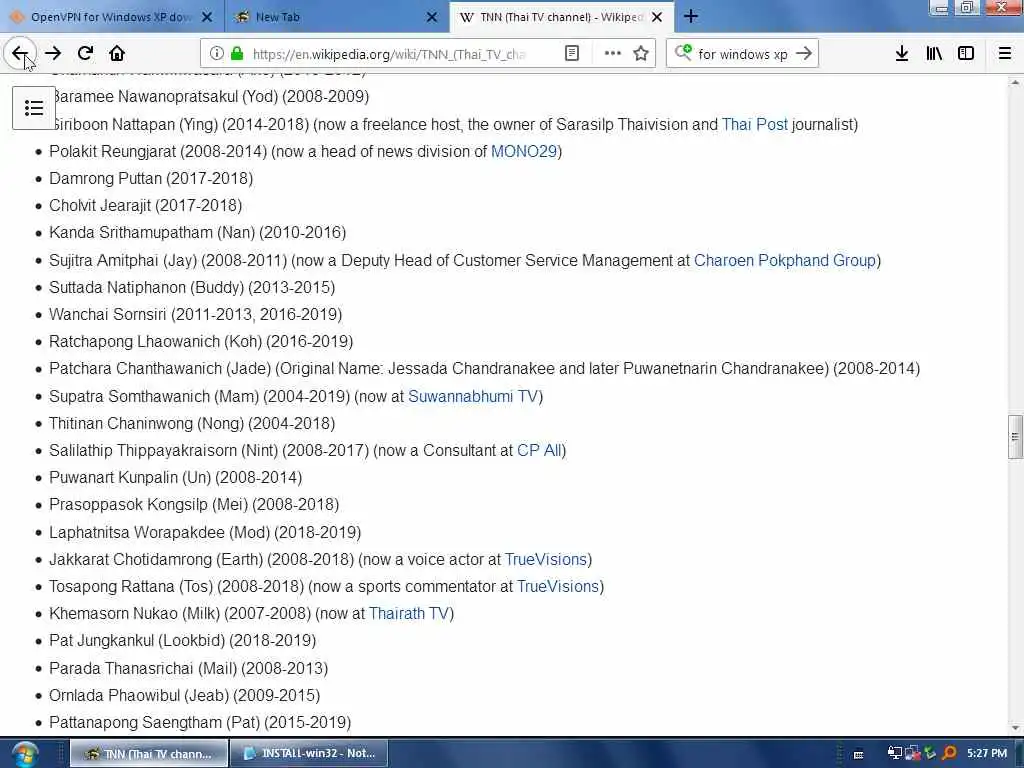Click the URL address field

pos(389,54)
